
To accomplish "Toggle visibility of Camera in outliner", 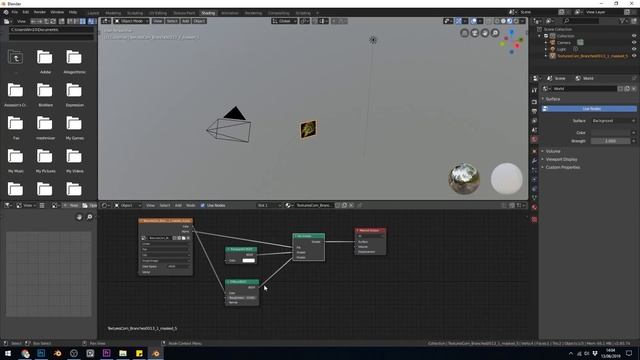I will (x=634, y=42).
